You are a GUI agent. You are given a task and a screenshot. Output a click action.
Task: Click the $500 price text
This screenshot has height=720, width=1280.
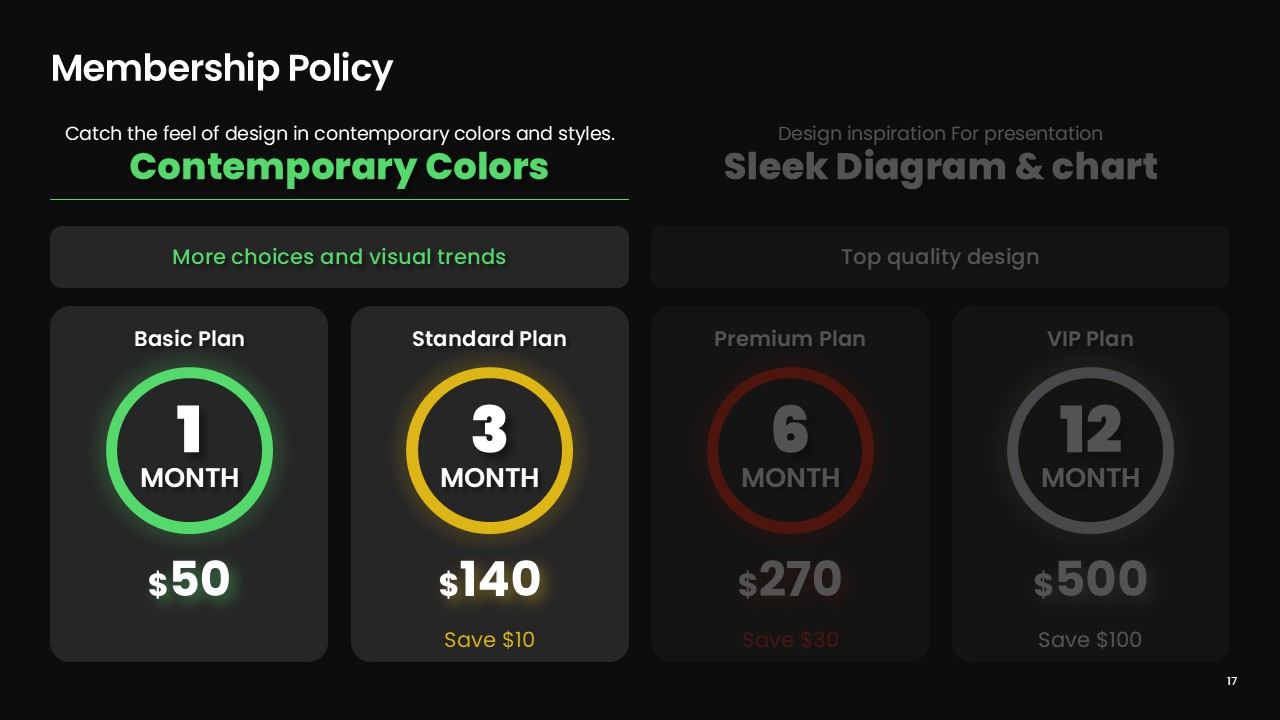tap(1090, 580)
